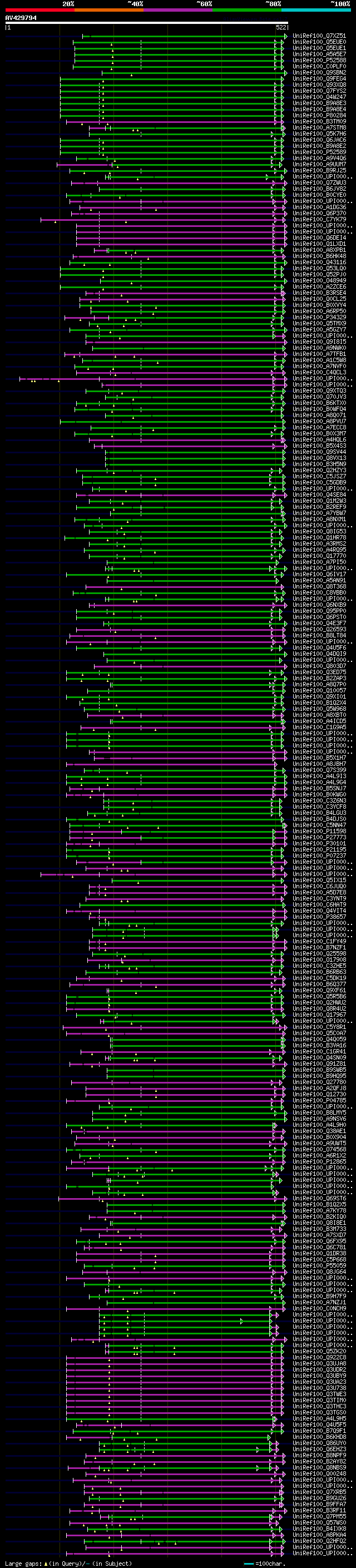356x1568 pixels.
Task: Click the cyan ~100% identity legend segment
Action: [x=316, y=10]
